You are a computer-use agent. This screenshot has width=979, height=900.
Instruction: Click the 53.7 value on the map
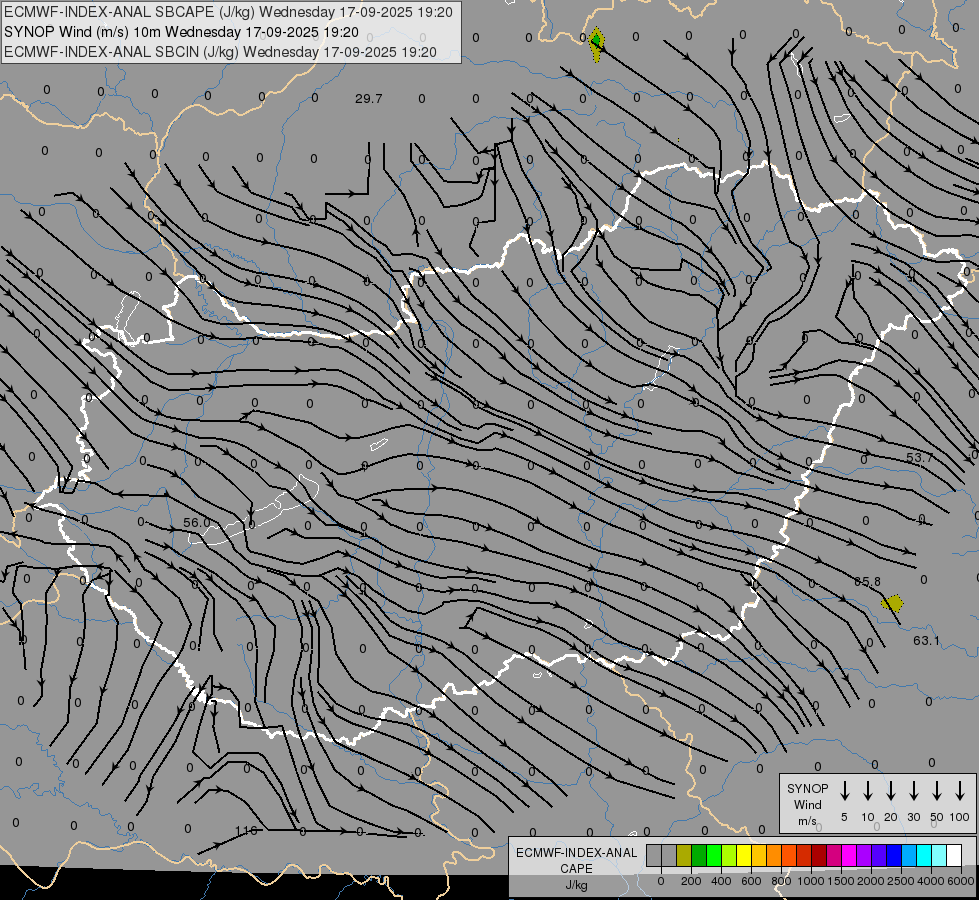click(919, 458)
